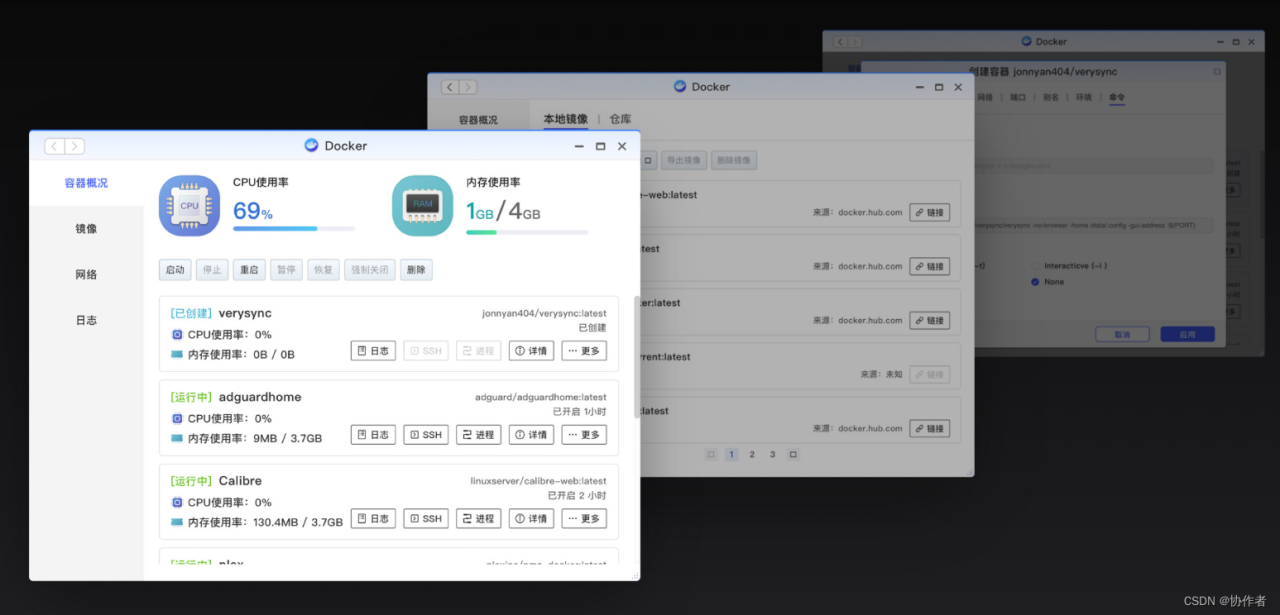Click 应用 to apply container settings
The height and width of the screenshot is (615, 1280).
1187,333
